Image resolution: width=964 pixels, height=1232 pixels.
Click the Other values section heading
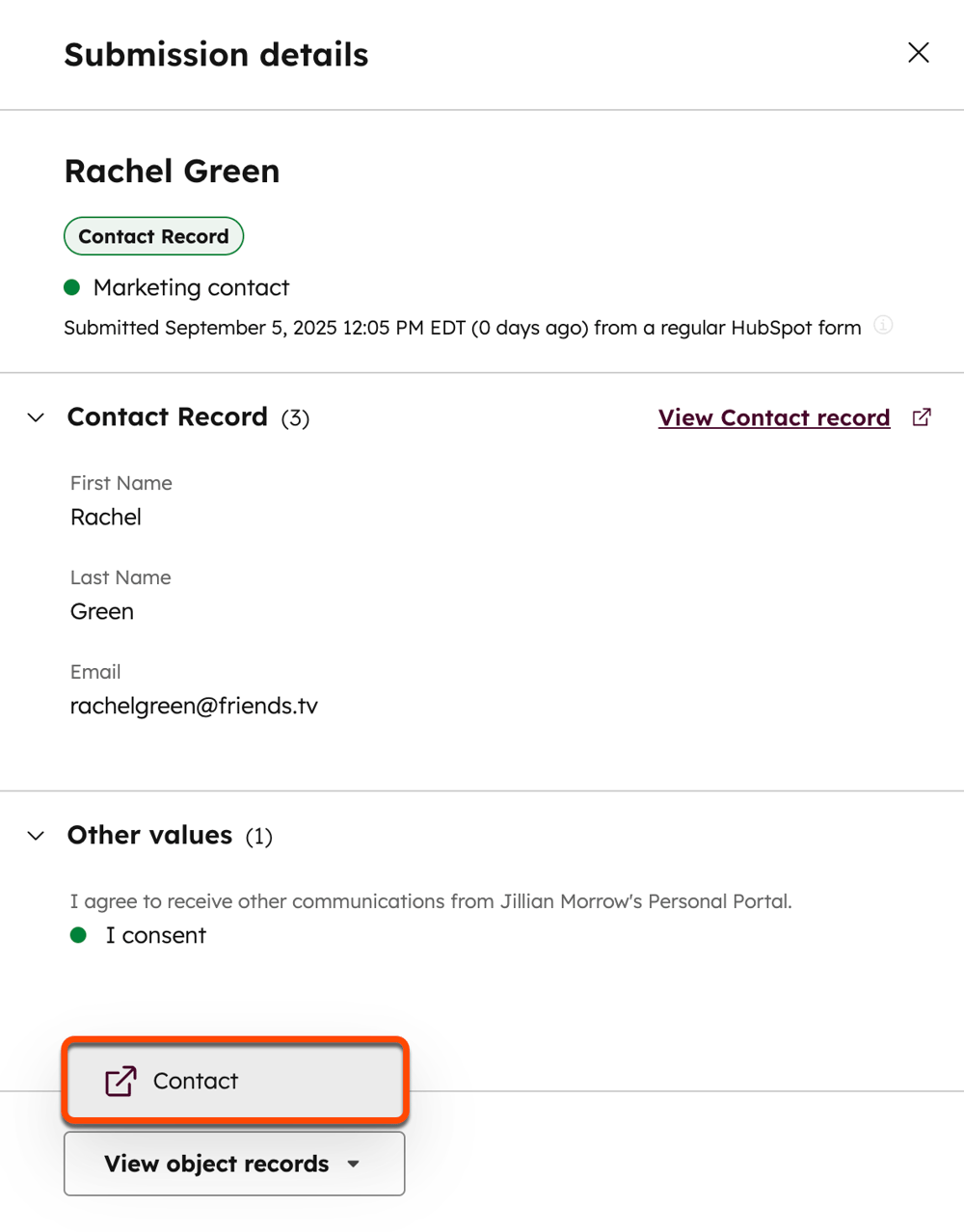[x=150, y=835]
